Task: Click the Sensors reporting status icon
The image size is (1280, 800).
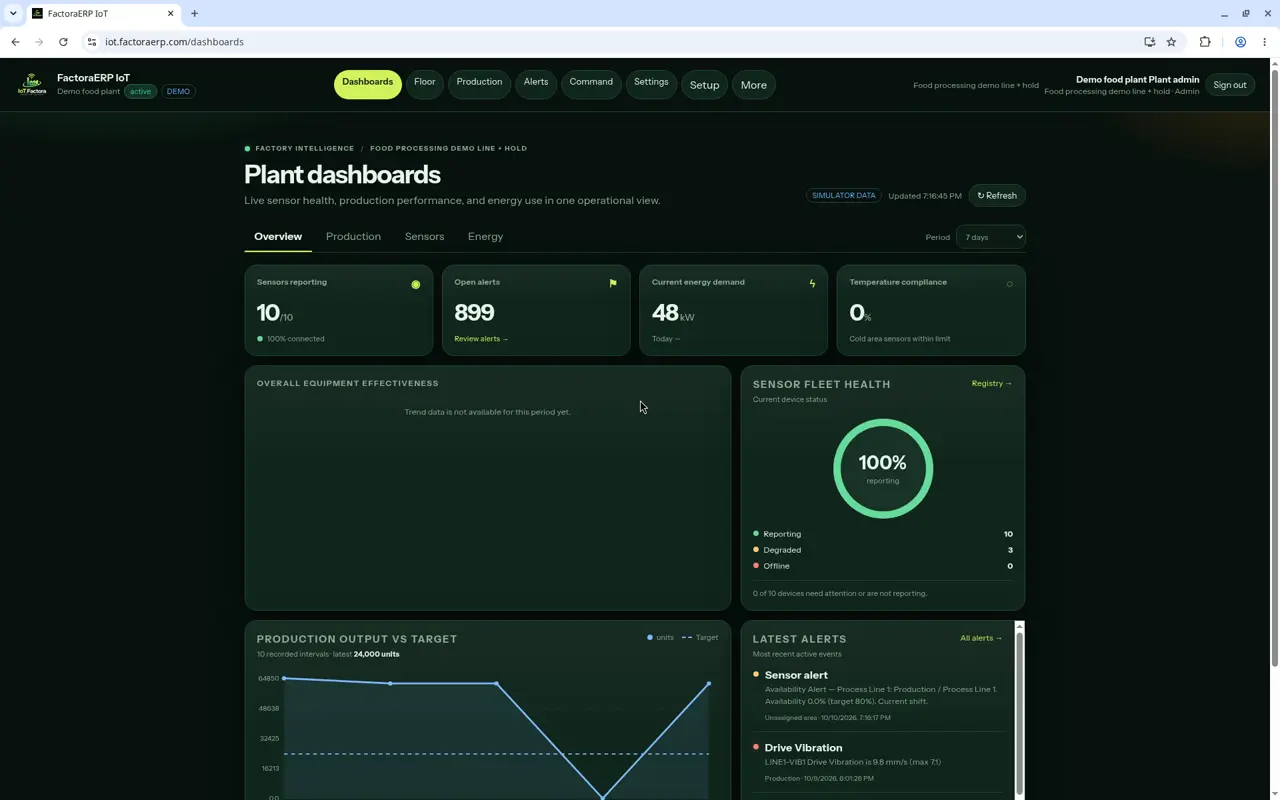Action: (x=416, y=284)
